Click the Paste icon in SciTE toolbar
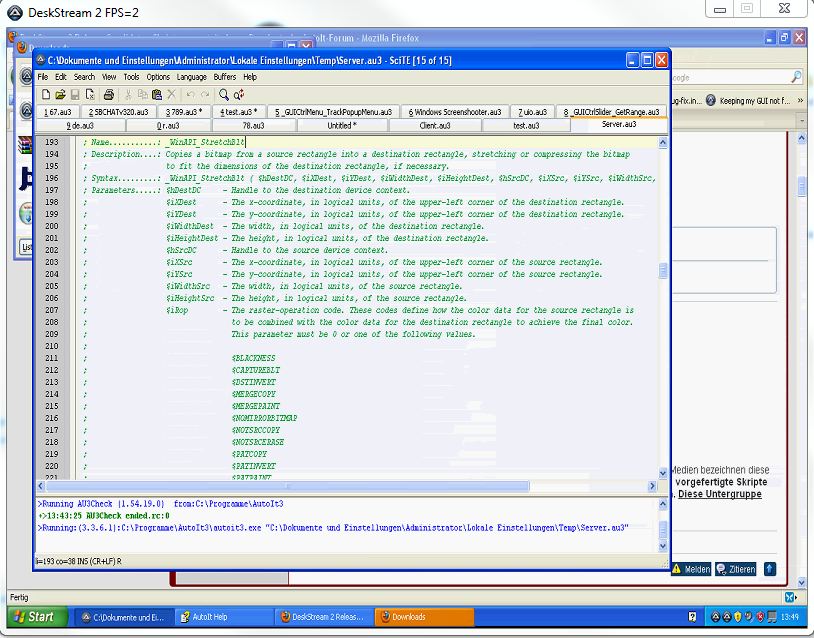 coord(157,94)
